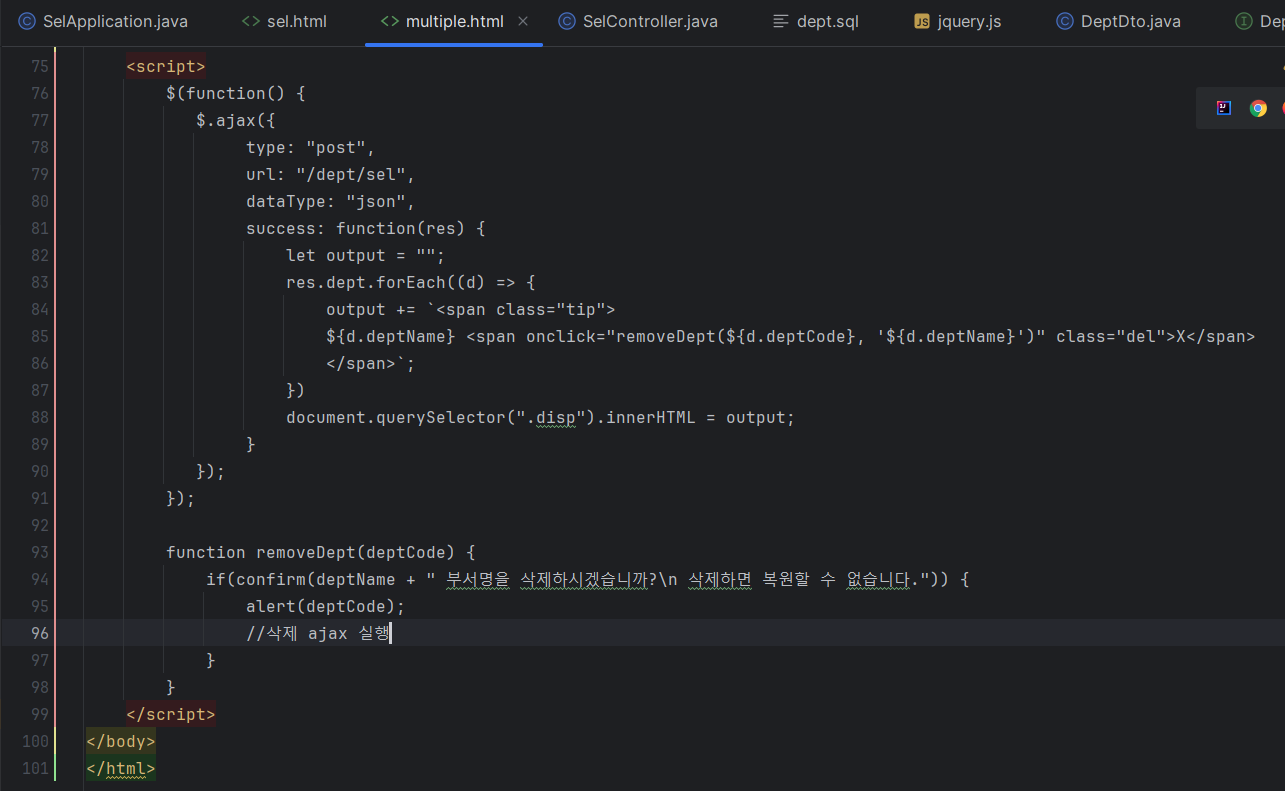Click the closing </script> tag

pyautogui.click(x=171, y=714)
